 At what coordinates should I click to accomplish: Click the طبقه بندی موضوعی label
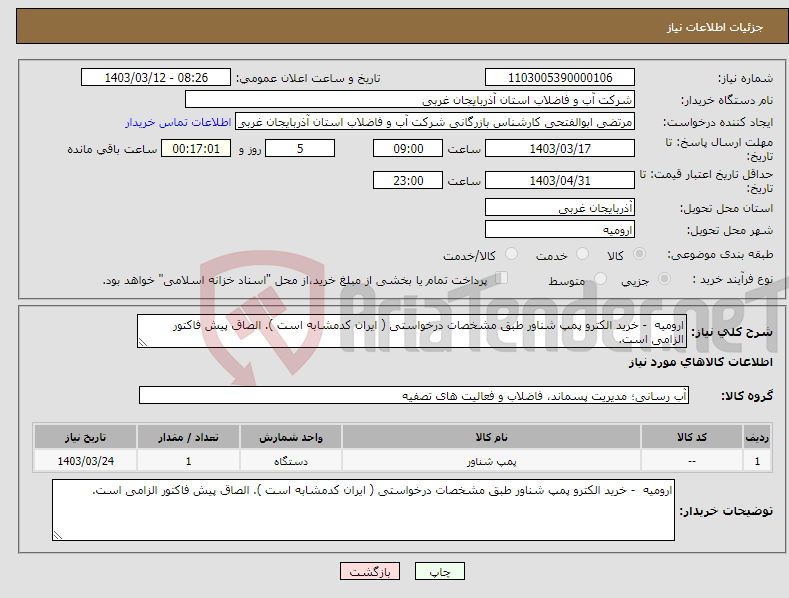click(x=720, y=255)
